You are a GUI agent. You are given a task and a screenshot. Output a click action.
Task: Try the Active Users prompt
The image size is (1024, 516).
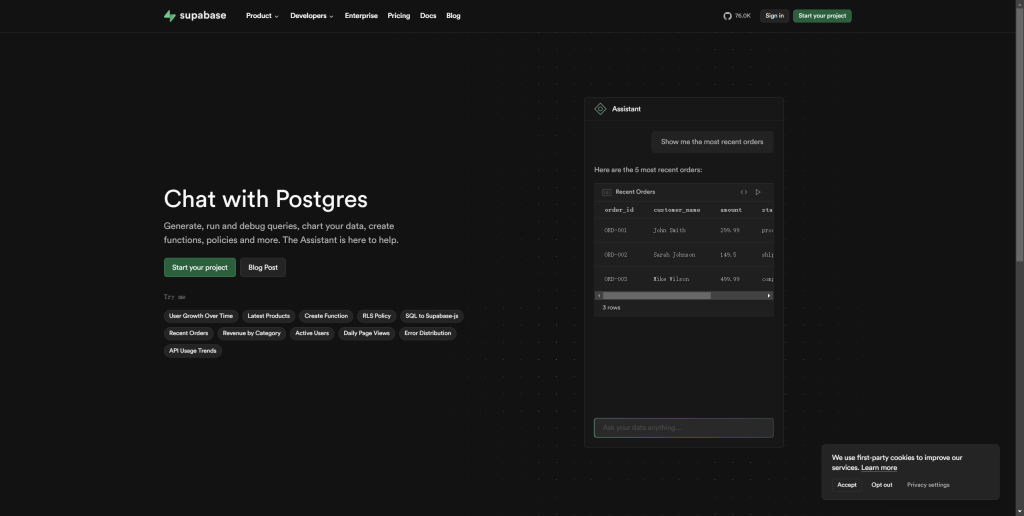(312, 333)
